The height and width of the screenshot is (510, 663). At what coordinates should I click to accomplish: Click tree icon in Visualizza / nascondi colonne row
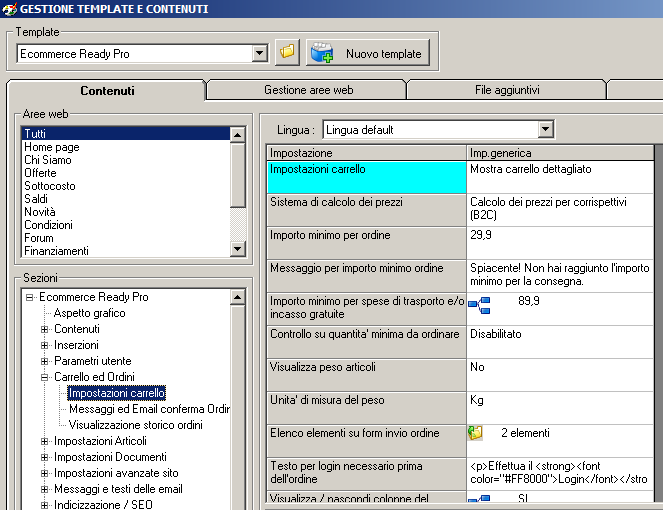coord(479,499)
